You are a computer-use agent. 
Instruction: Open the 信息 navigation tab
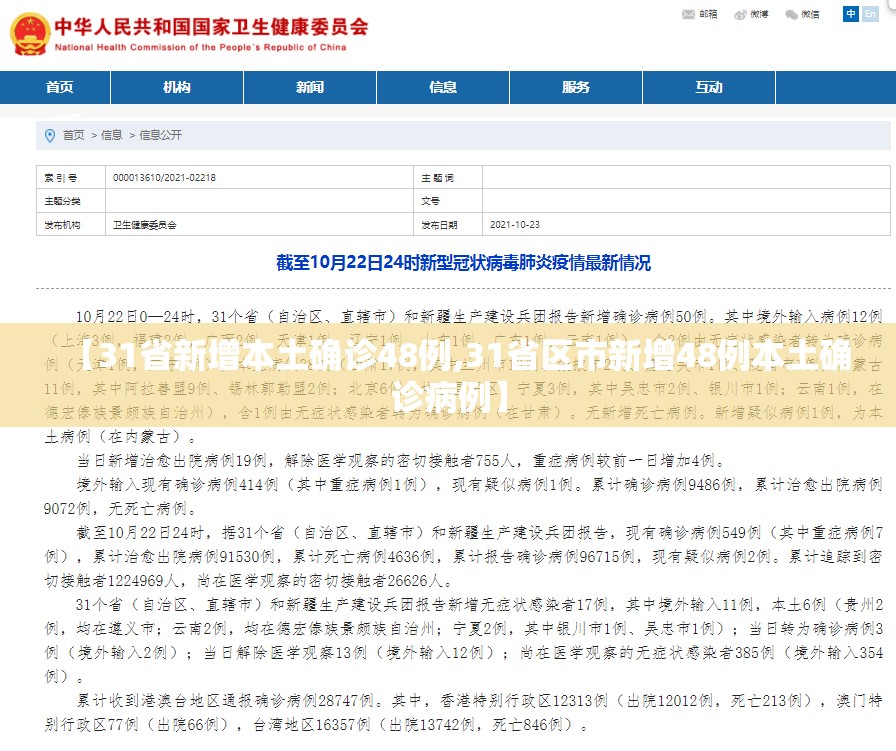(x=443, y=87)
